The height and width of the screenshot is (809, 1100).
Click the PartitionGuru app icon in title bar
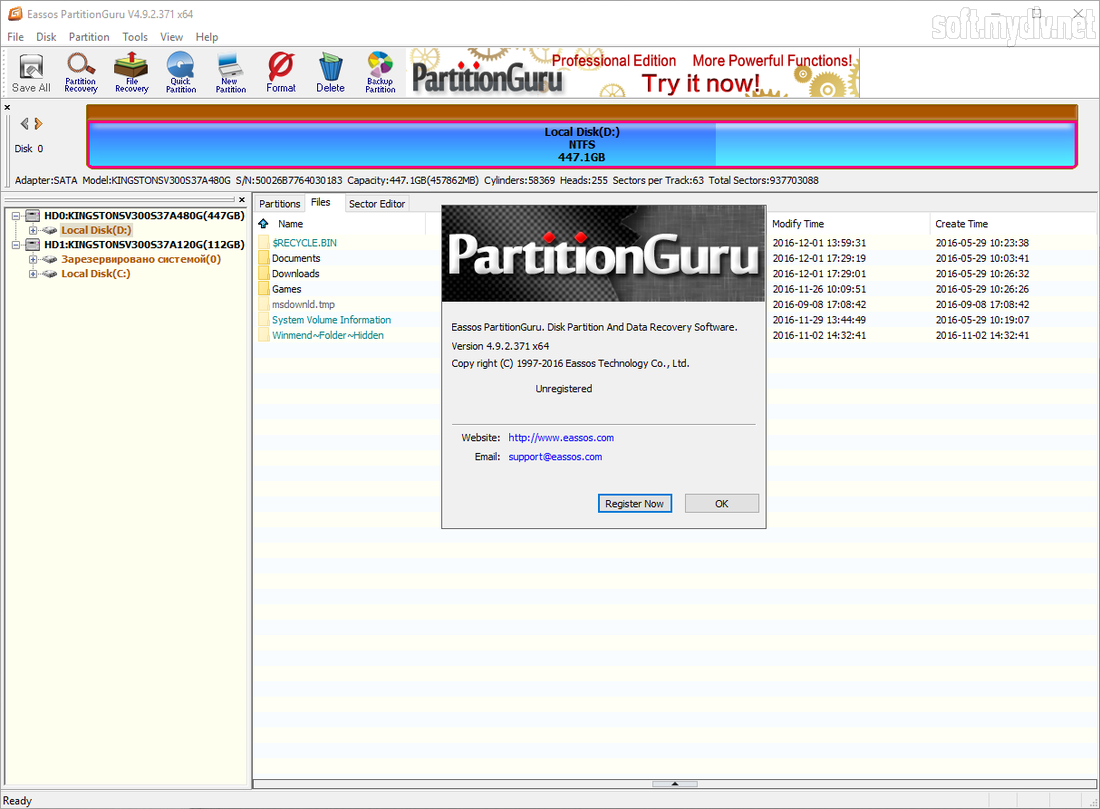[15, 14]
